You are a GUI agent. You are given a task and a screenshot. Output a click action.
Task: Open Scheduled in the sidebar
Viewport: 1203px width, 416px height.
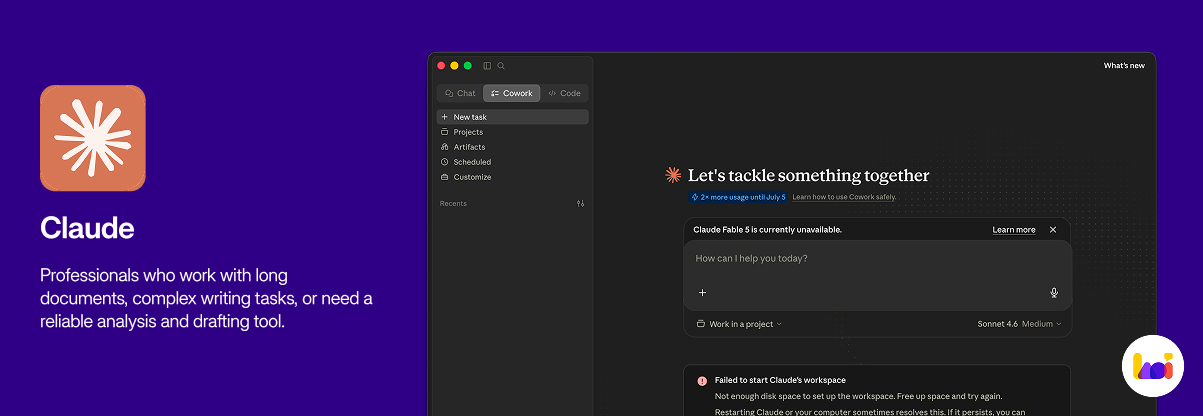tap(512, 162)
